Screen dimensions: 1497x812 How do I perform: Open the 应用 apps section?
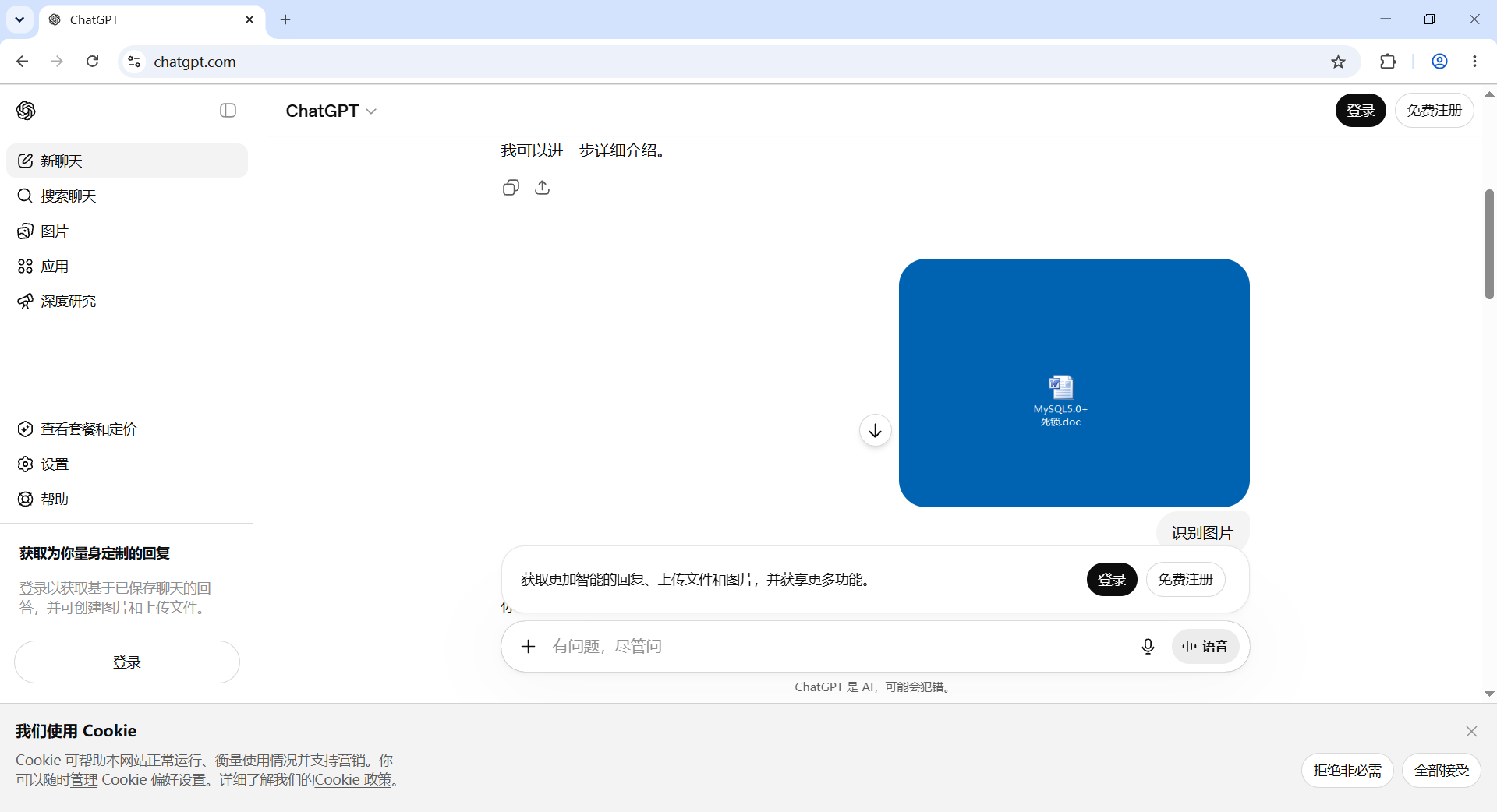127,266
